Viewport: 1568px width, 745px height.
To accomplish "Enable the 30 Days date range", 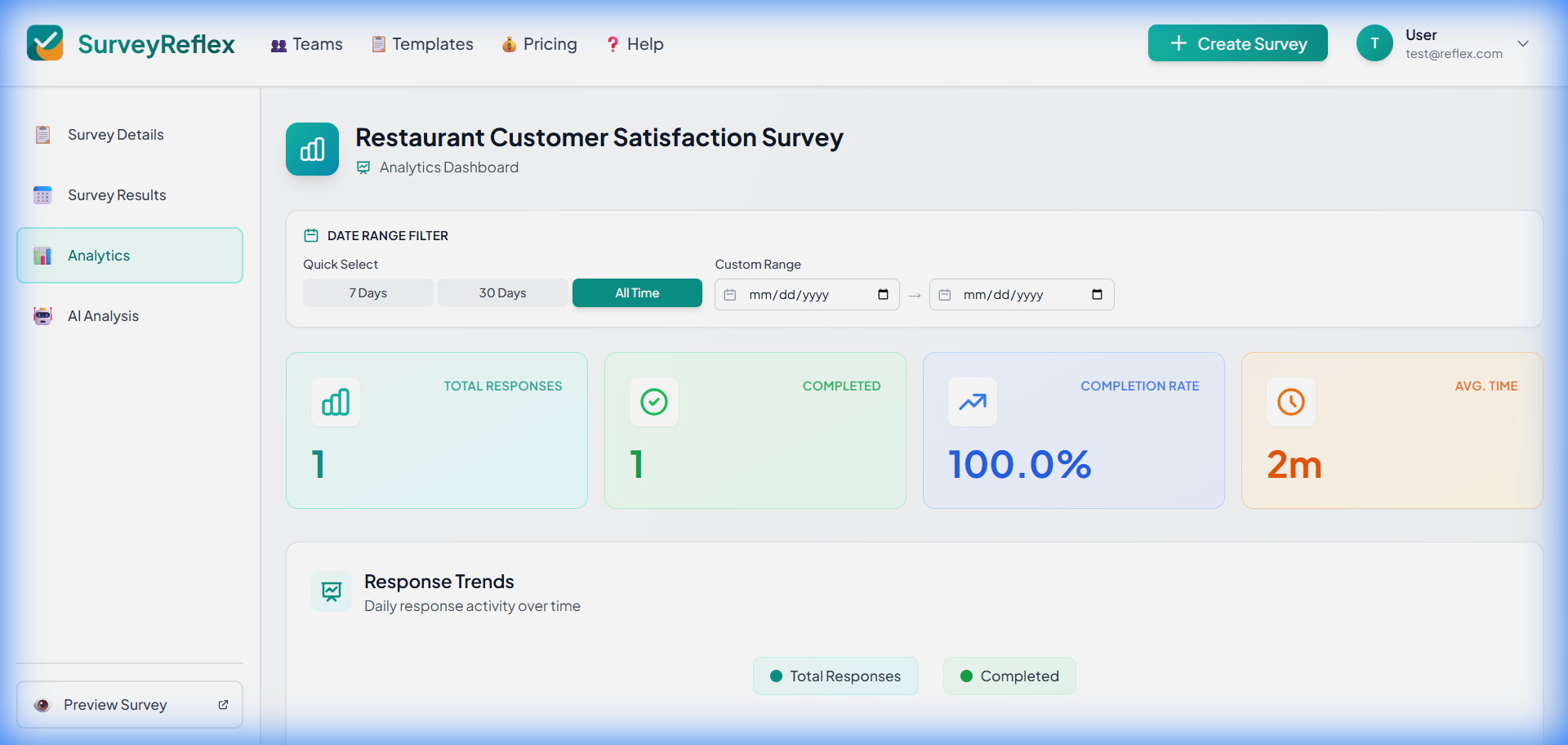I will pyautogui.click(x=502, y=292).
